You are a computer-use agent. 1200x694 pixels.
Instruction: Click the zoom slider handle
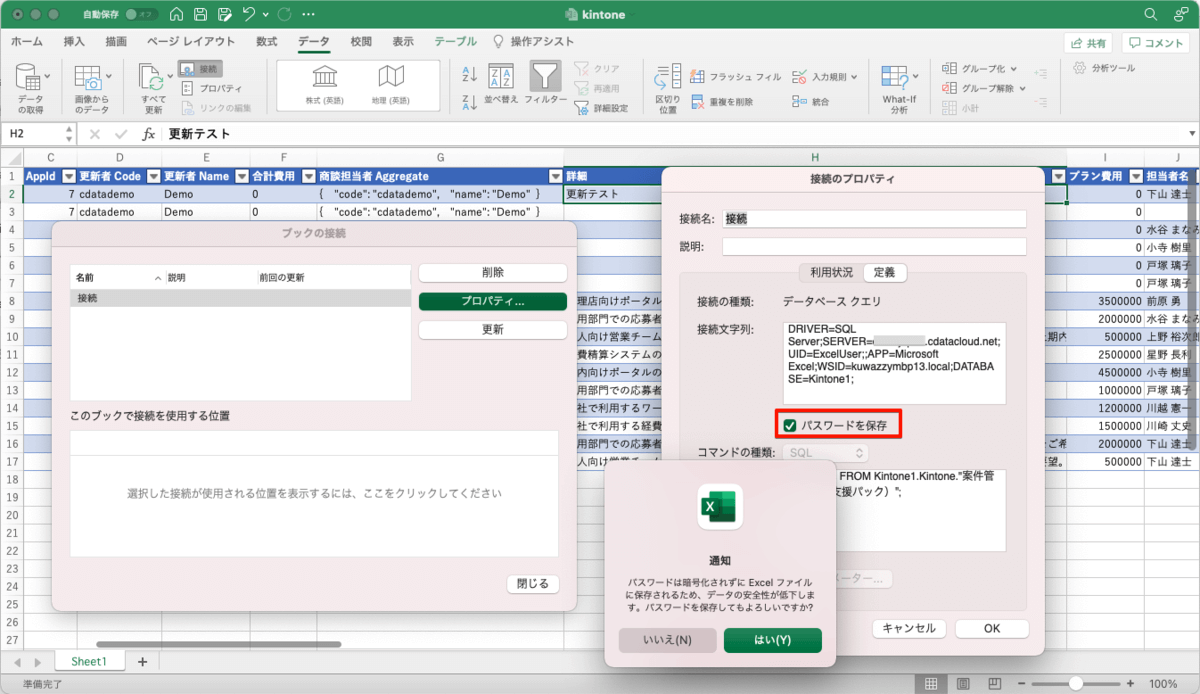pos(1075,684)
